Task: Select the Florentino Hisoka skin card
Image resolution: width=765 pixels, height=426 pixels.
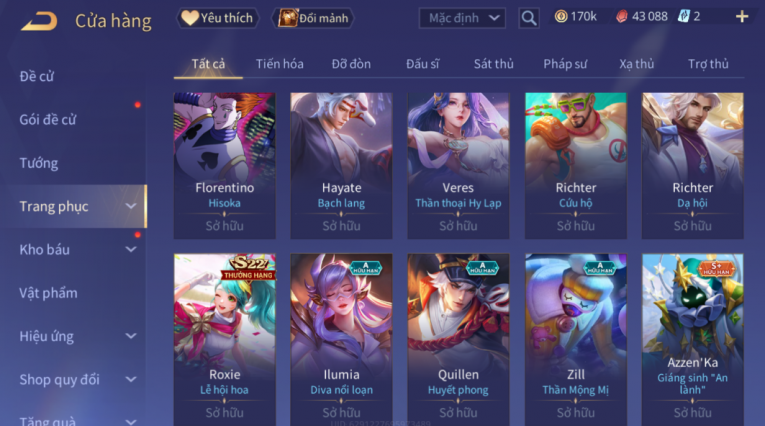Action: pos(224,165)
